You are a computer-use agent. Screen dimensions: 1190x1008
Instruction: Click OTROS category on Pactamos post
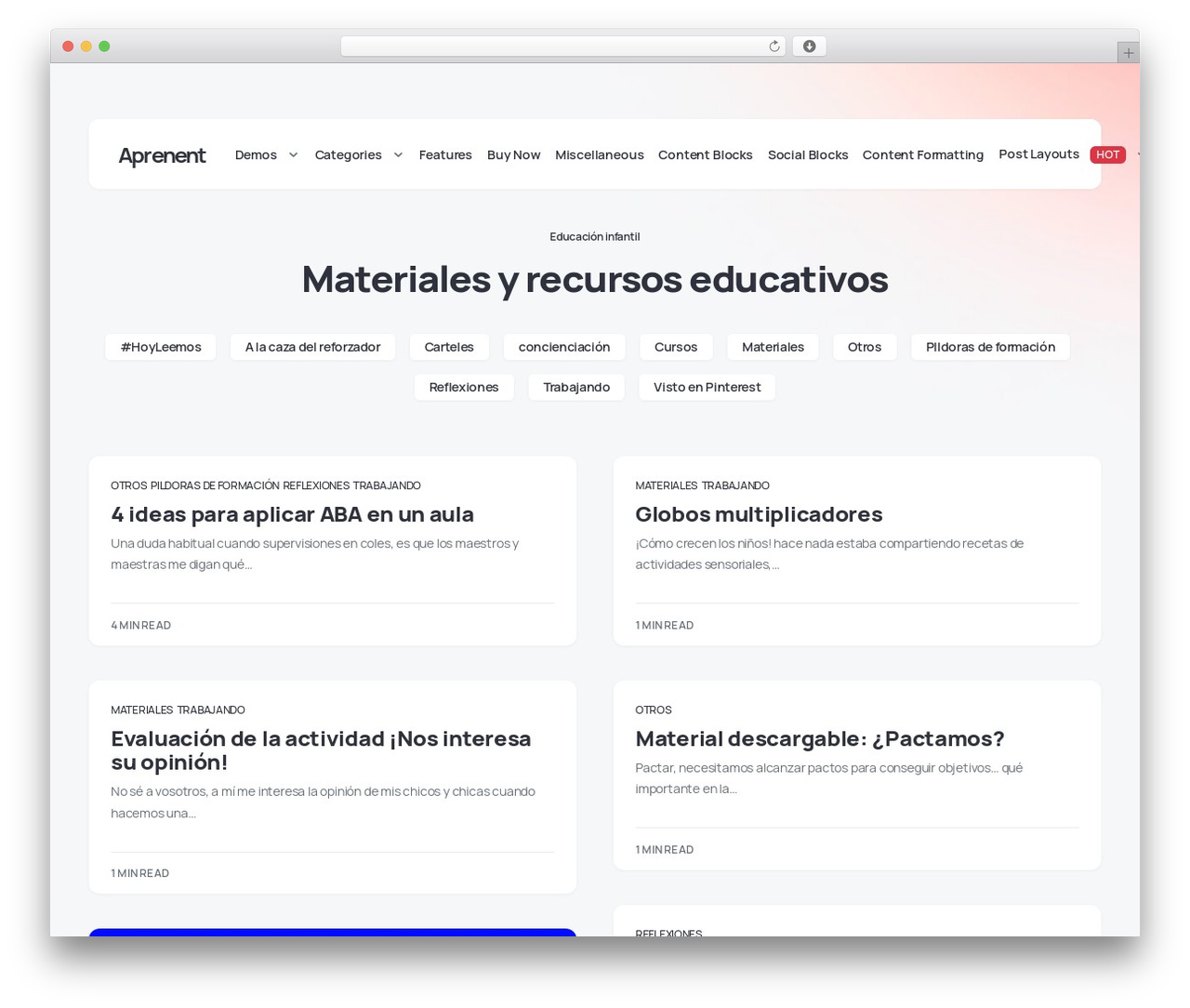click(x=654, y=710)
